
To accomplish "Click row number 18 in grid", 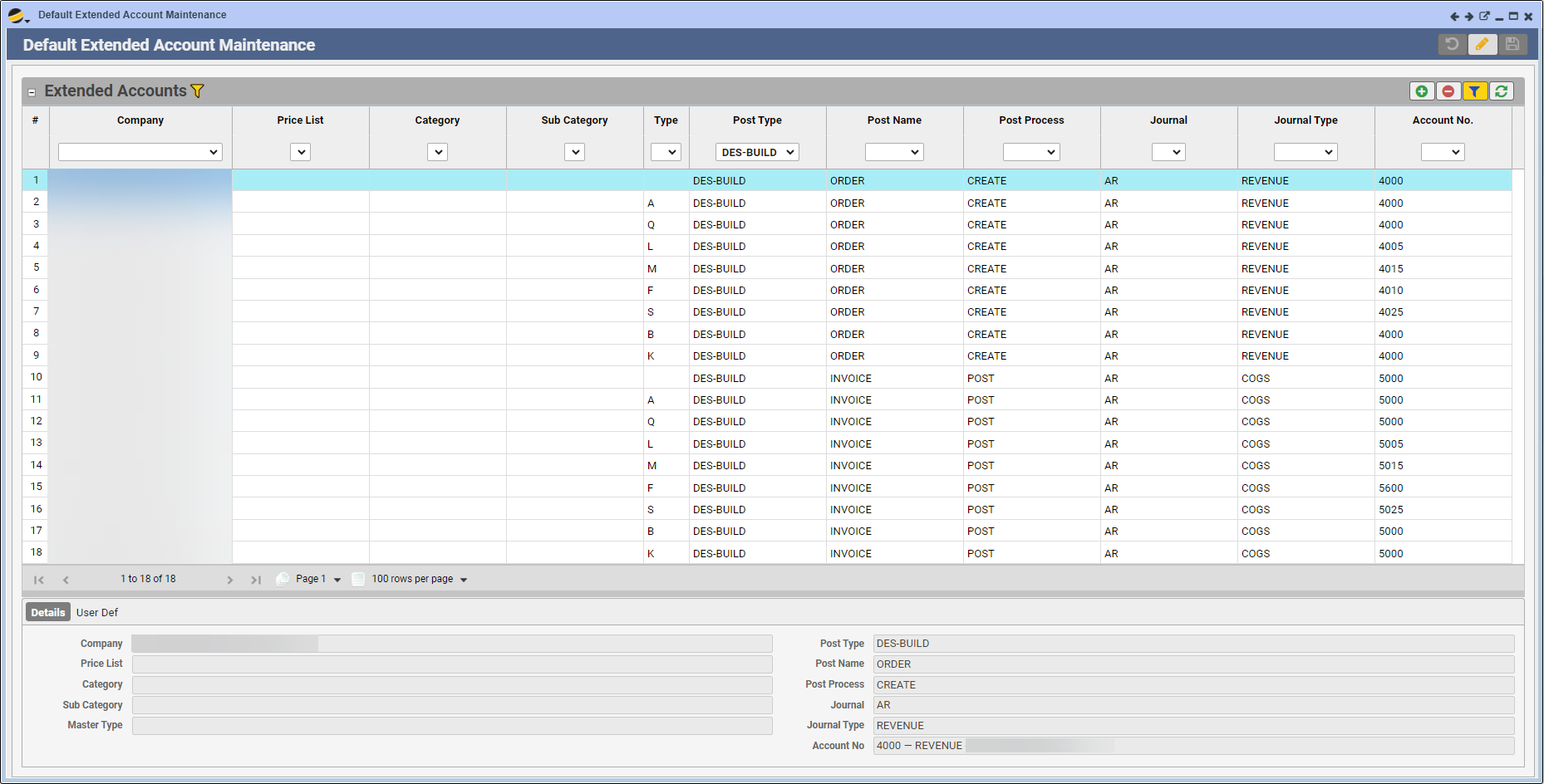I will pyautogui.click(x=37, y=552).
